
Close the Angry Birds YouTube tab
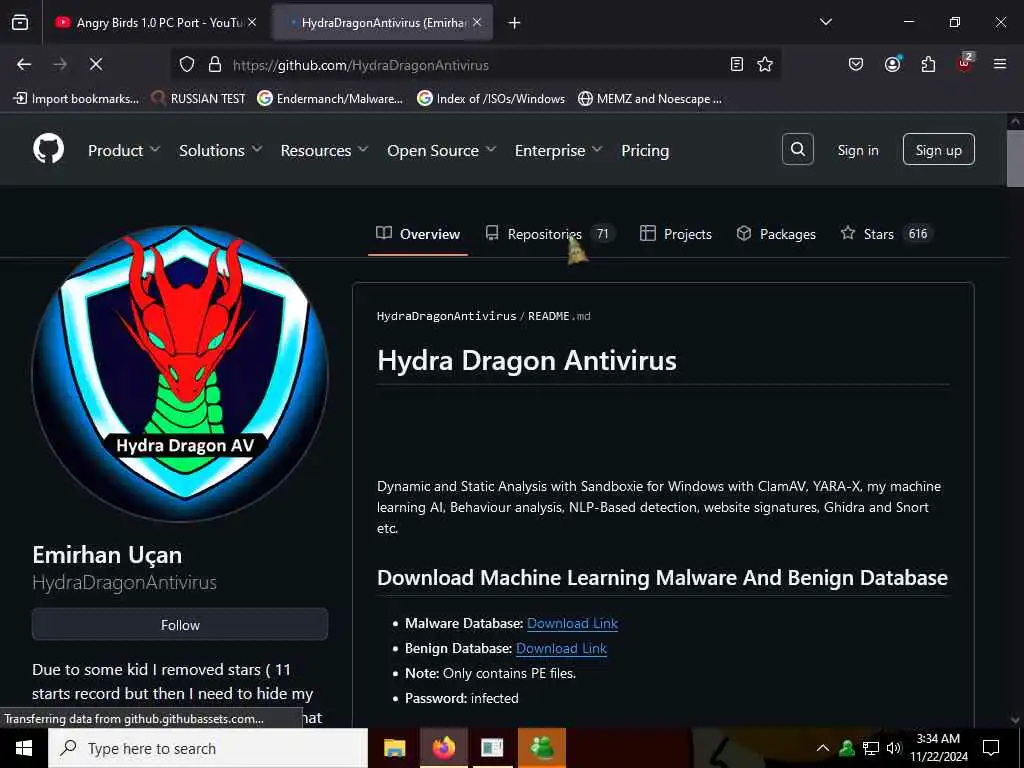(x=252, y=22)
